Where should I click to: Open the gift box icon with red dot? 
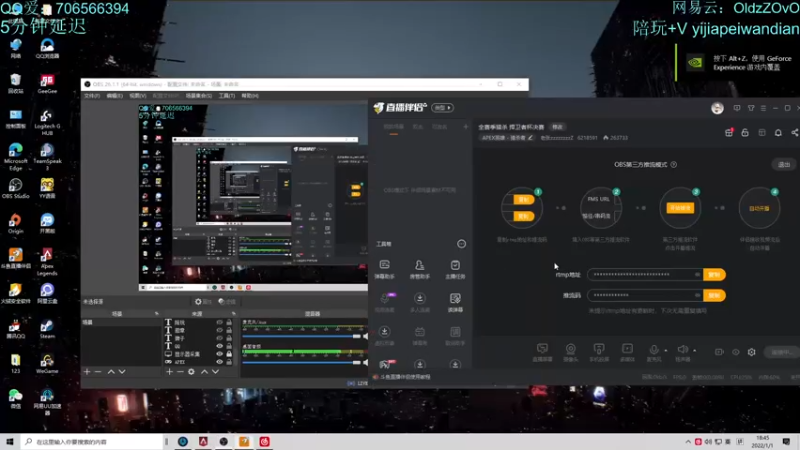pos(729,133)
